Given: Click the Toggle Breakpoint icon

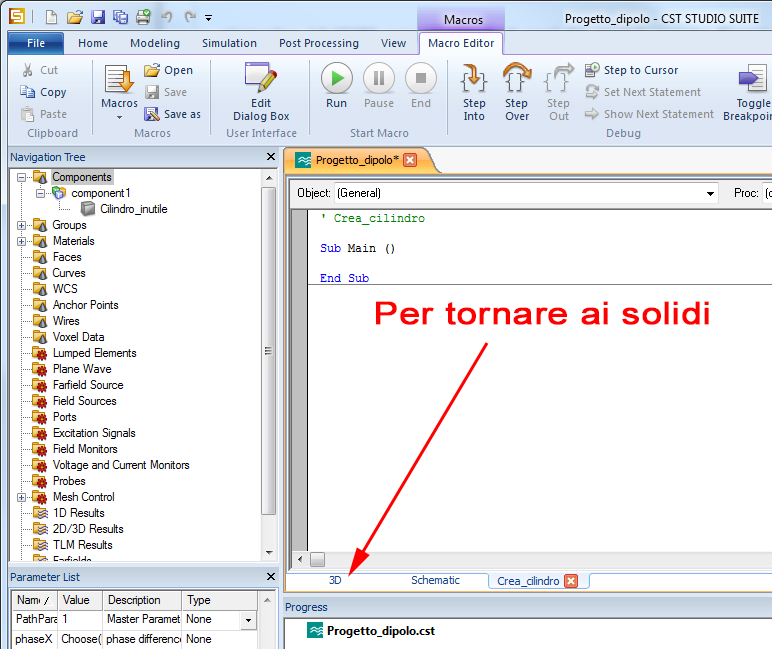Looking at the screenshot, I should [x=751, y=80].
